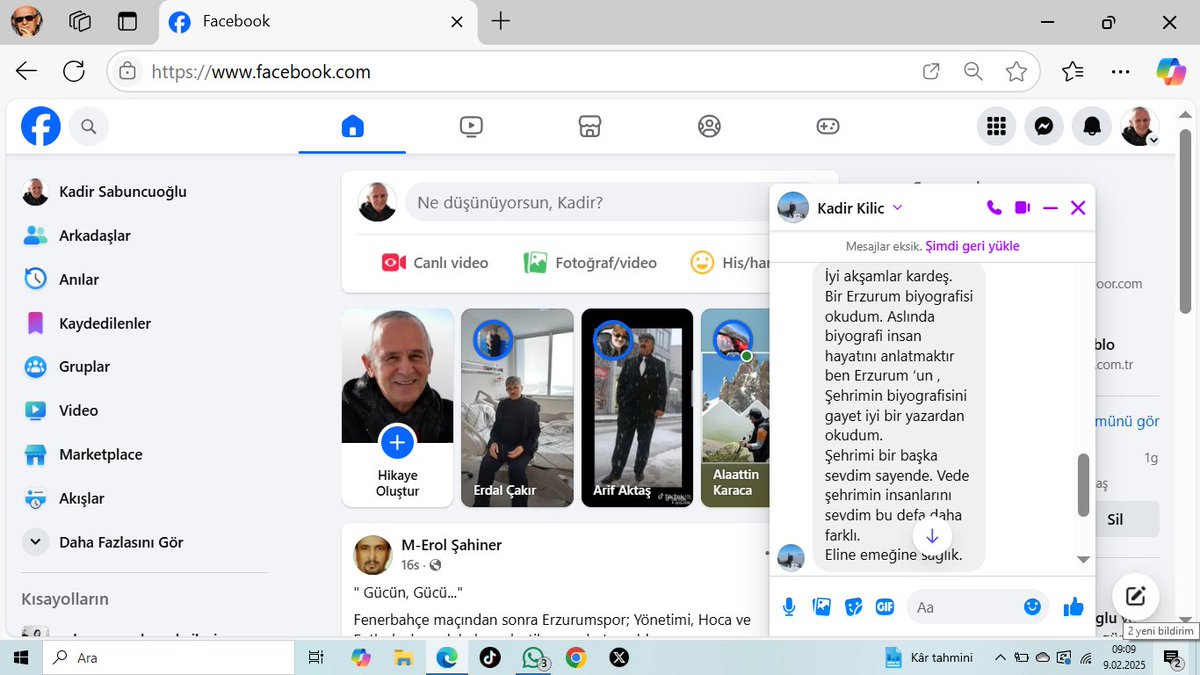Show hidden system tray icons
Screen dimensions: 1200x675
(x=1000, y=657)
